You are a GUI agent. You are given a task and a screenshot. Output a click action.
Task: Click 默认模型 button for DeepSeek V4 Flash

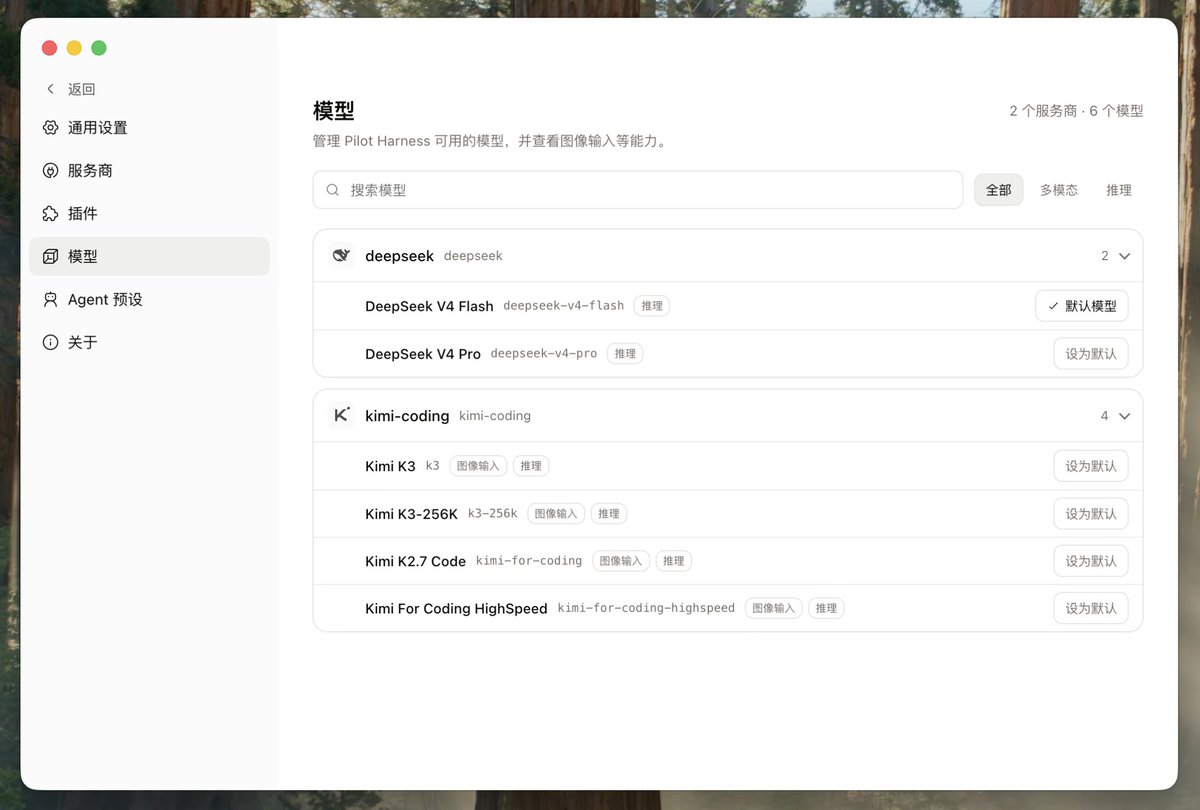(1082, 306)
